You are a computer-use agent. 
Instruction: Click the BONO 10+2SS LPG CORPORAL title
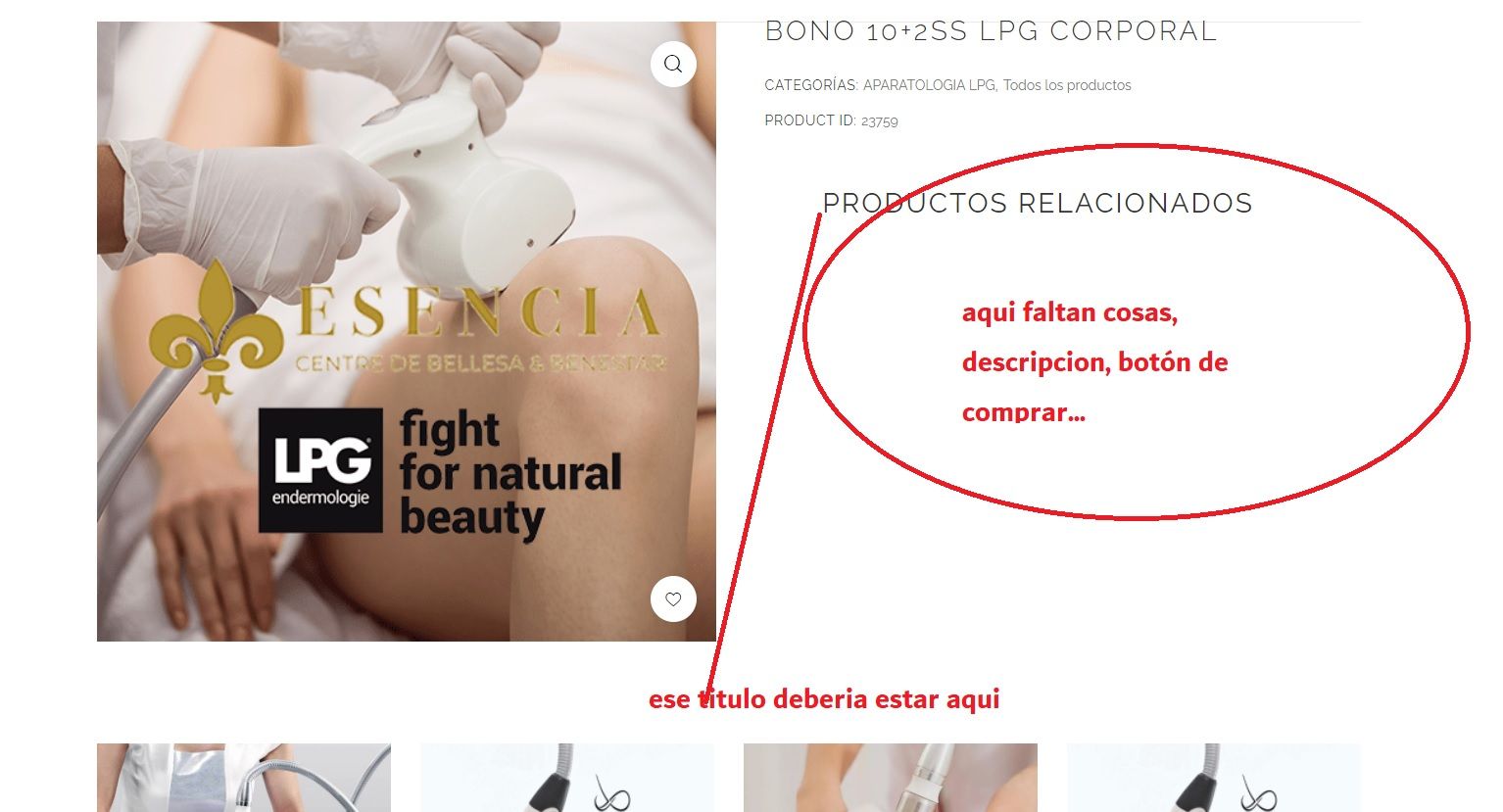(x=991, y=31)
